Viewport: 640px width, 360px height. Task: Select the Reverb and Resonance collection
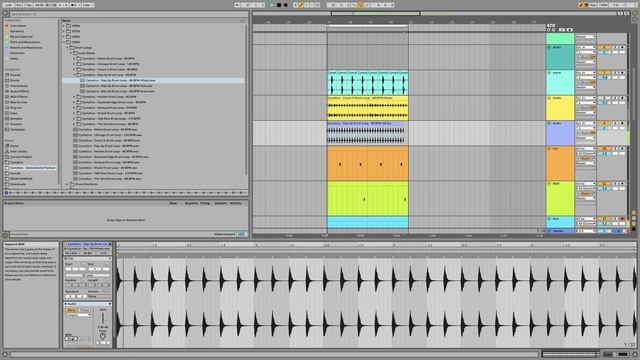[x=26, y=47]
